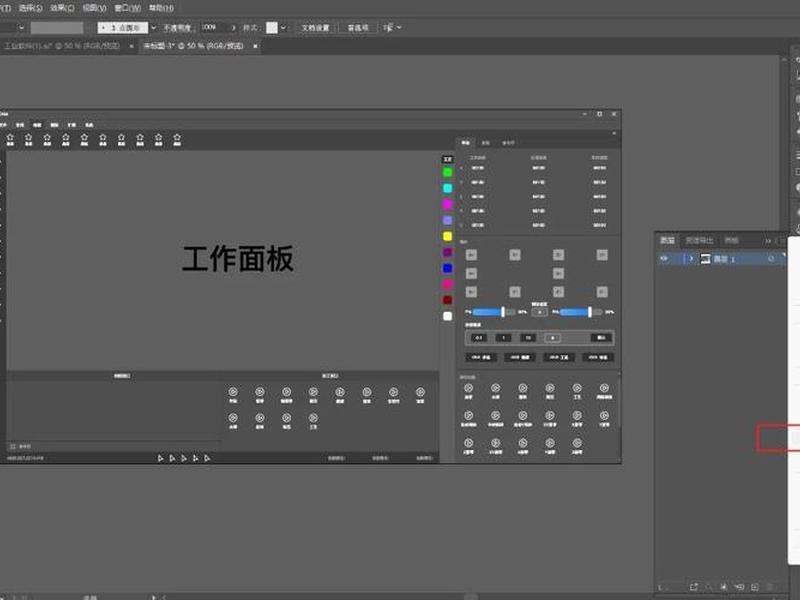
Task: Expand hidden panel tabs with double-arrow
Action: [x=767, y=241]
